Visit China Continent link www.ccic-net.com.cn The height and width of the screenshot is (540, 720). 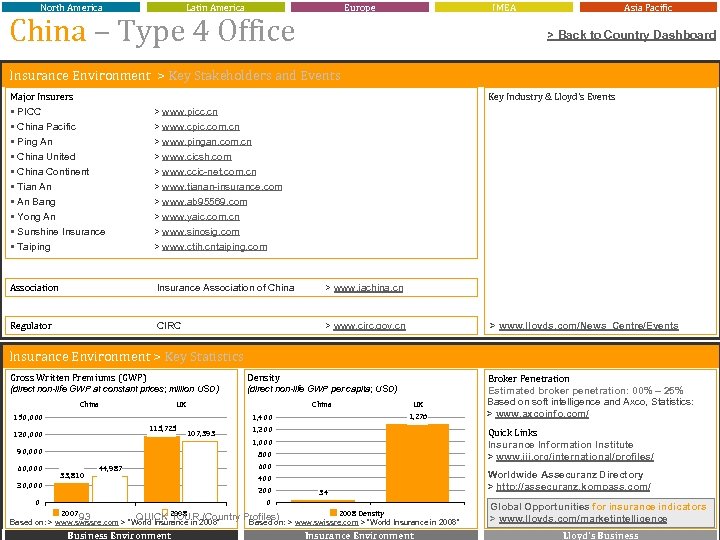pyautogui.click(x=209, y=172)
